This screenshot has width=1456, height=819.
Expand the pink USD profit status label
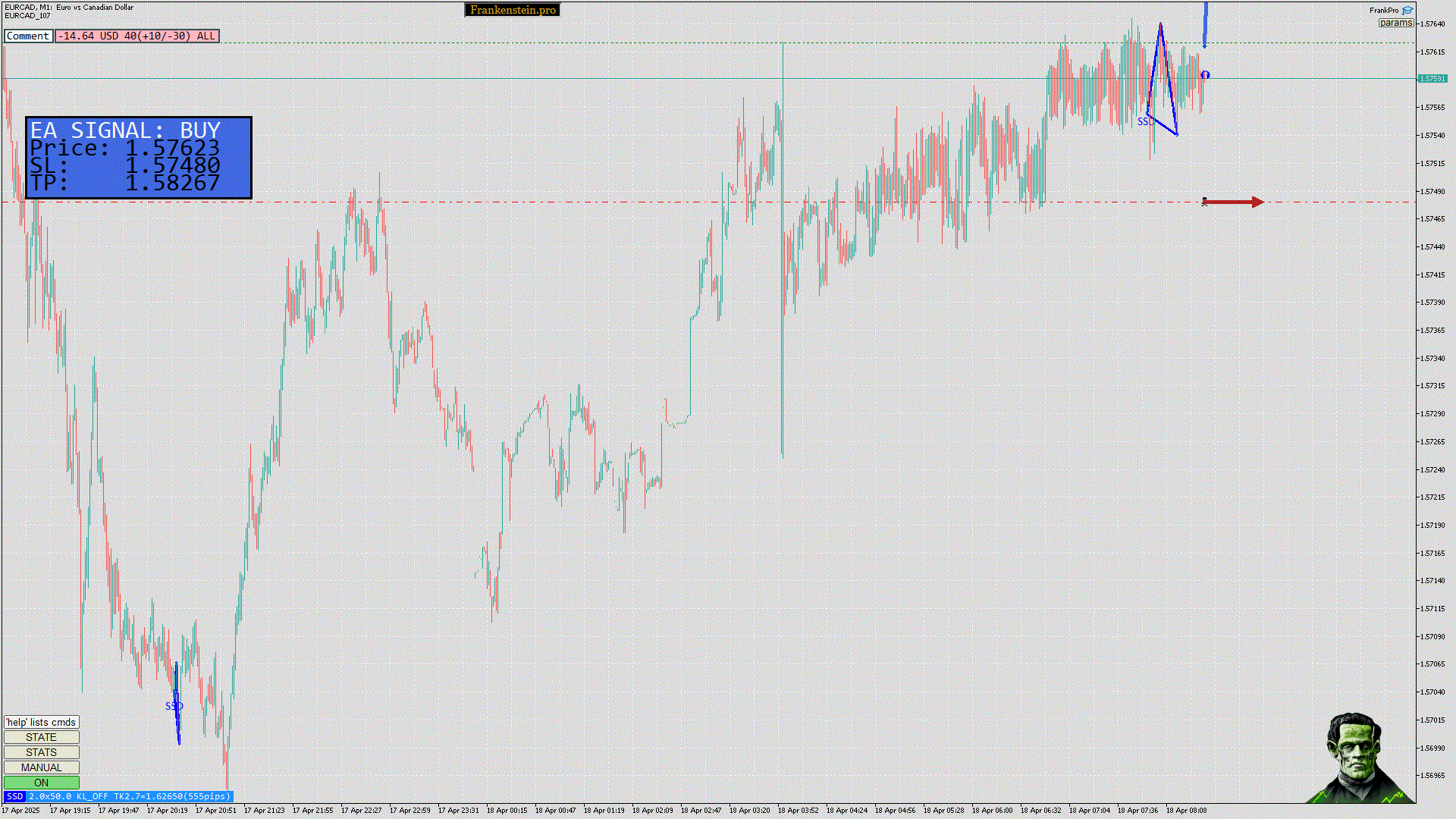point(136,36)
